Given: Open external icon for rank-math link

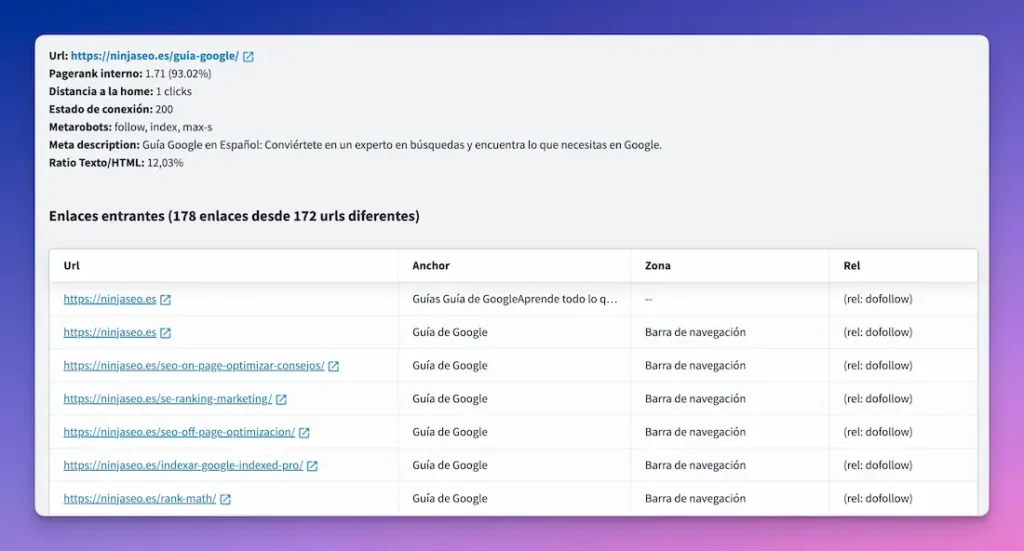Looking at the screenshot, I should tap(225, 499).
